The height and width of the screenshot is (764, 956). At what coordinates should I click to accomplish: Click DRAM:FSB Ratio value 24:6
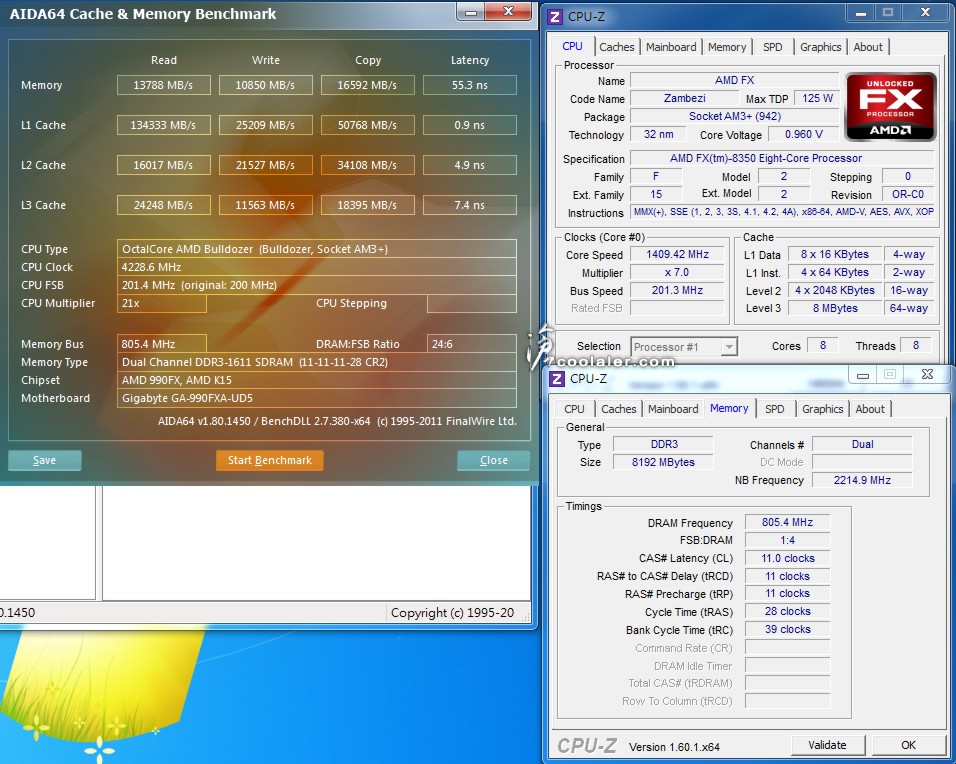tap(472, 344)
